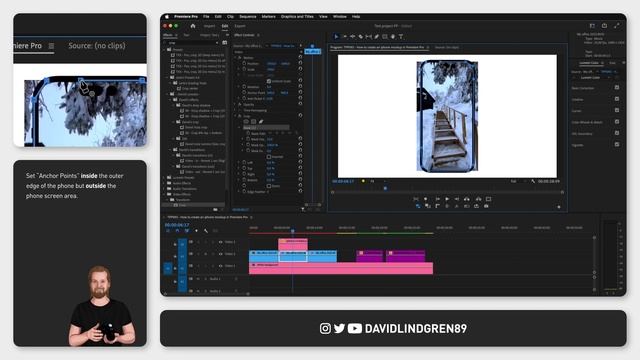
Task: Switch to the Import tab
Action: coord(209,26)
